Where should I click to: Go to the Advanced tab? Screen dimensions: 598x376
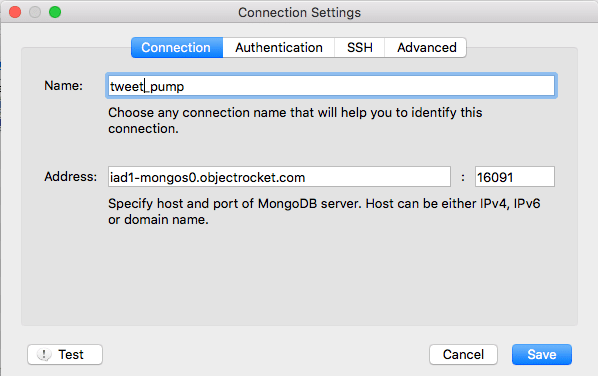pyautogui.click(x=426, y=48)
